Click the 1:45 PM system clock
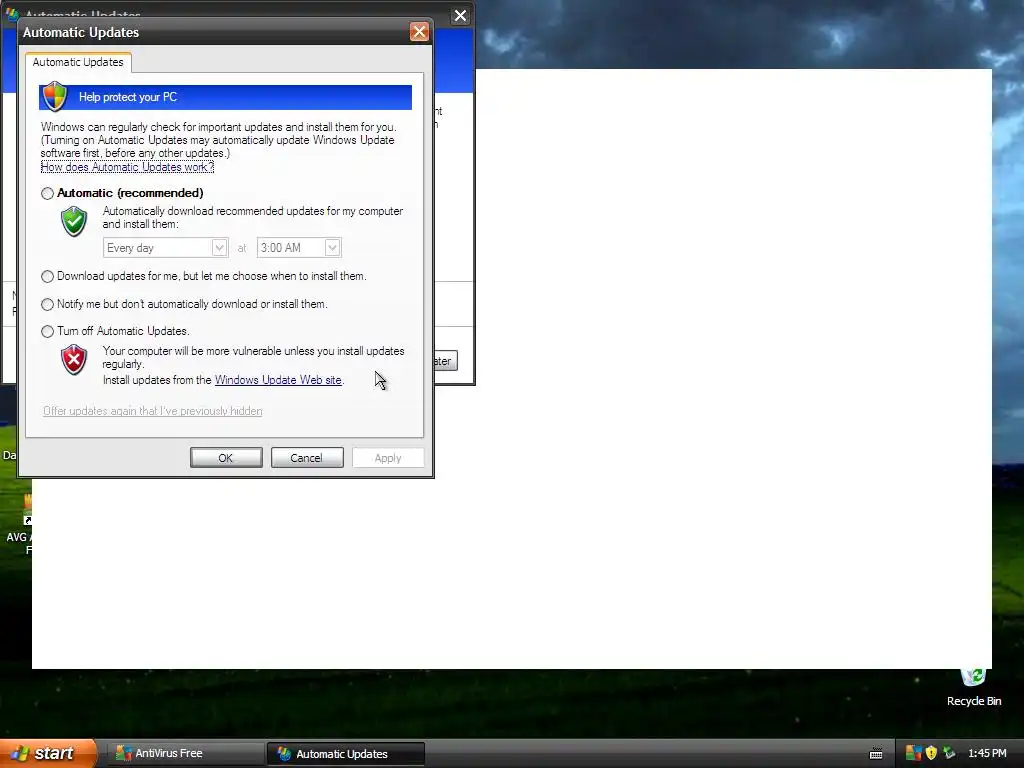The width and height of the screenshot is (1024, 768). pos(987,753)
